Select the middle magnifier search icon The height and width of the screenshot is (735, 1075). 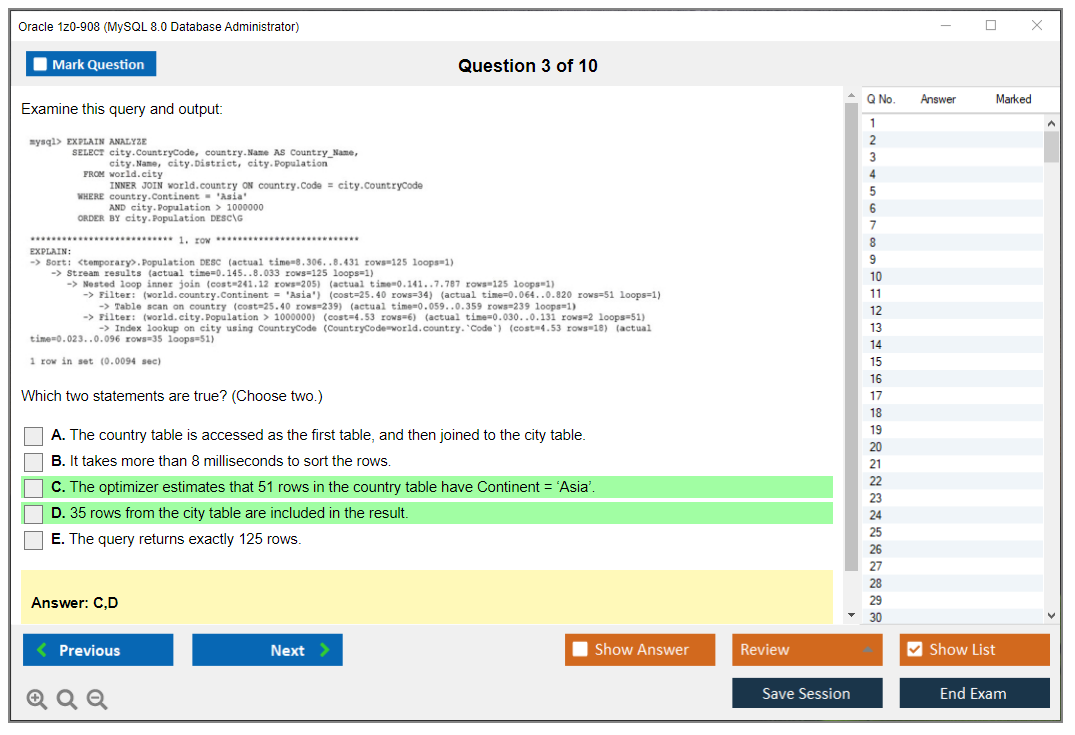coord(66,698)
